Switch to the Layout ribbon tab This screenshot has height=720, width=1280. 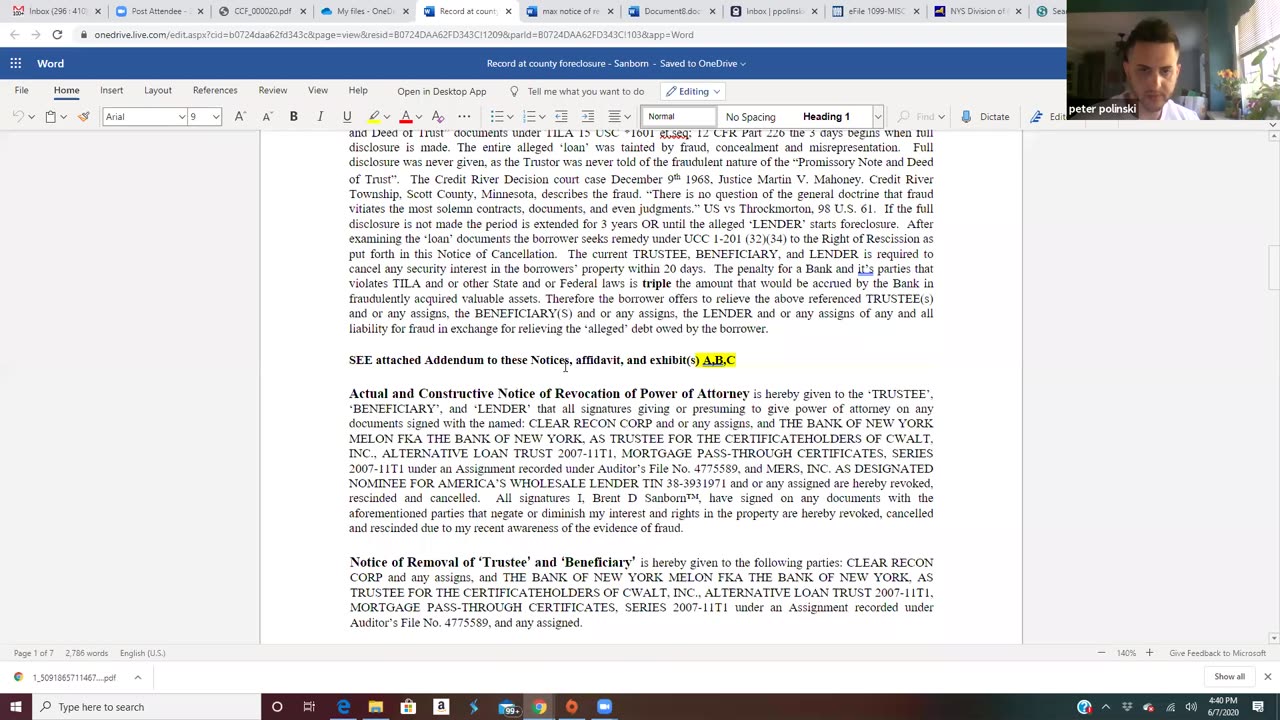(x=158, y=91)
